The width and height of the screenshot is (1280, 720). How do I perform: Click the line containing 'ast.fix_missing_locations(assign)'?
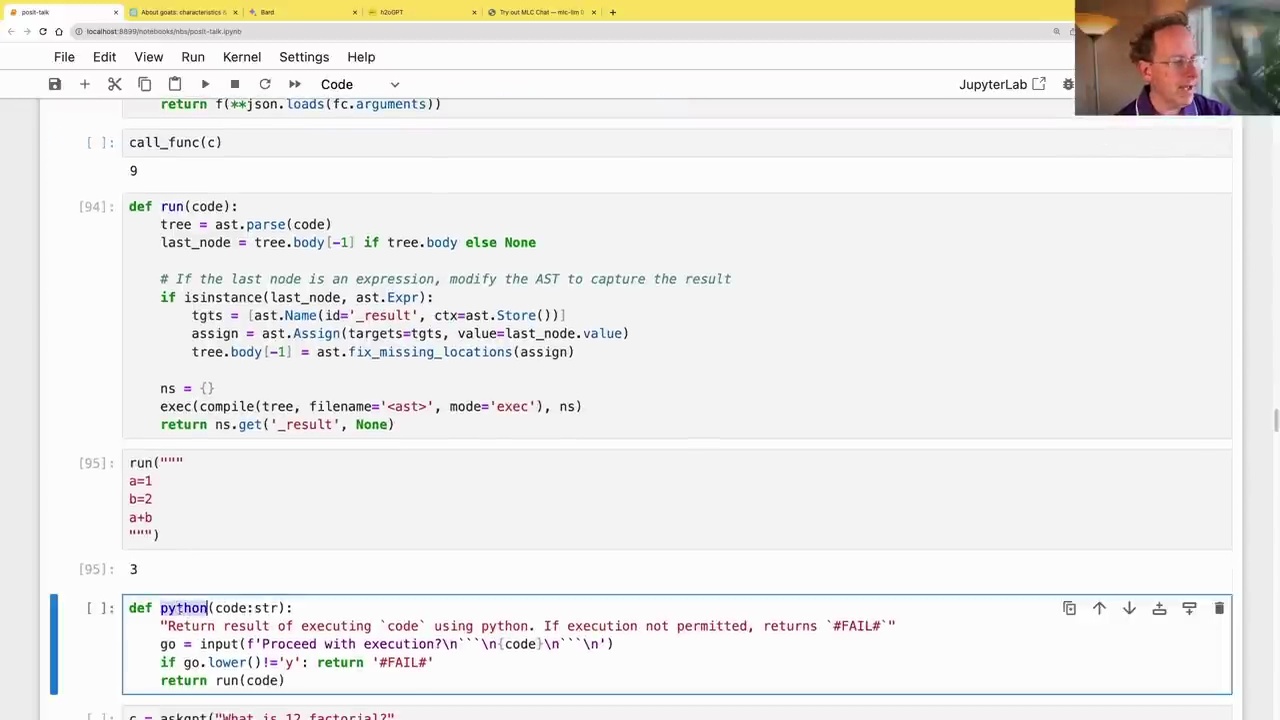pos(383,352)
